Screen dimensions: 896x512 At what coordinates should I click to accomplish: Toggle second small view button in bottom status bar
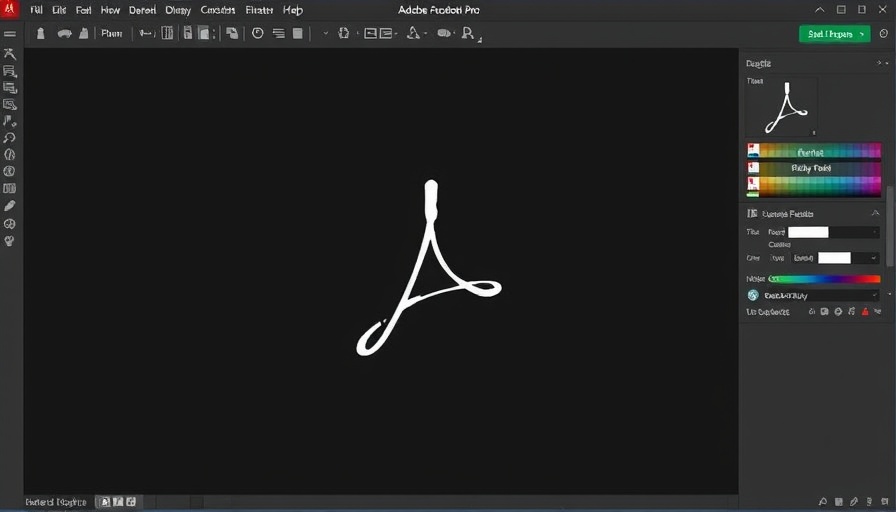tap(118, 502)
